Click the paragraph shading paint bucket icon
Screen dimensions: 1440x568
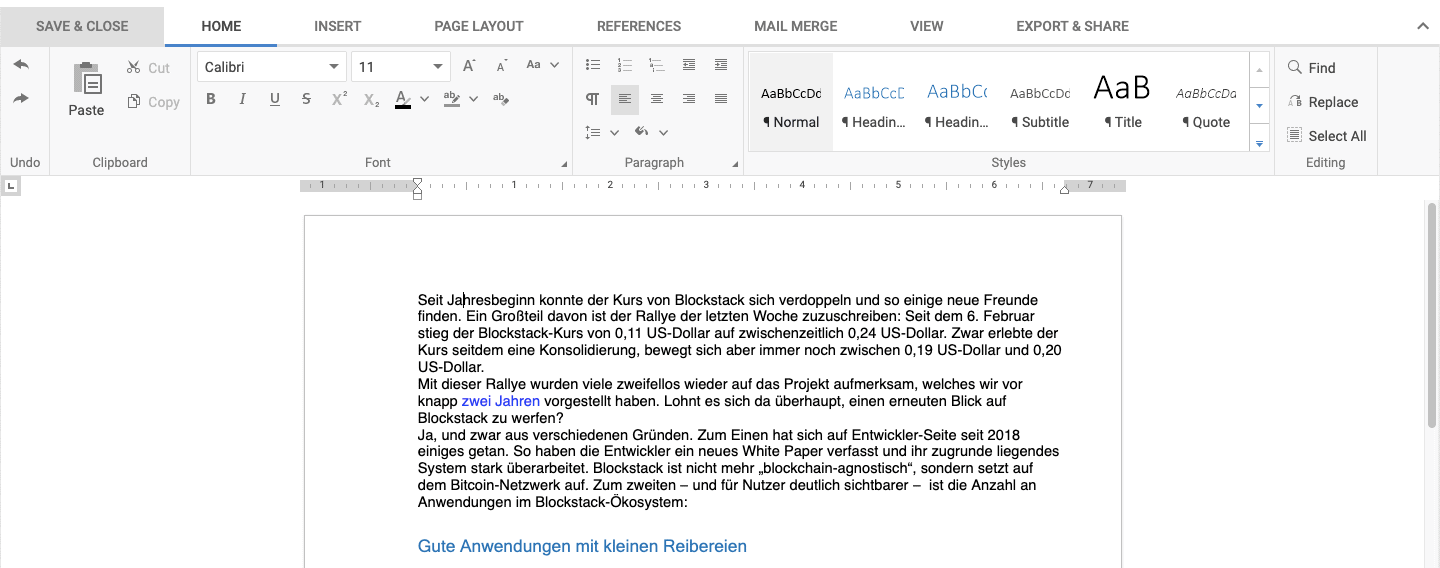tap(642, 132)
